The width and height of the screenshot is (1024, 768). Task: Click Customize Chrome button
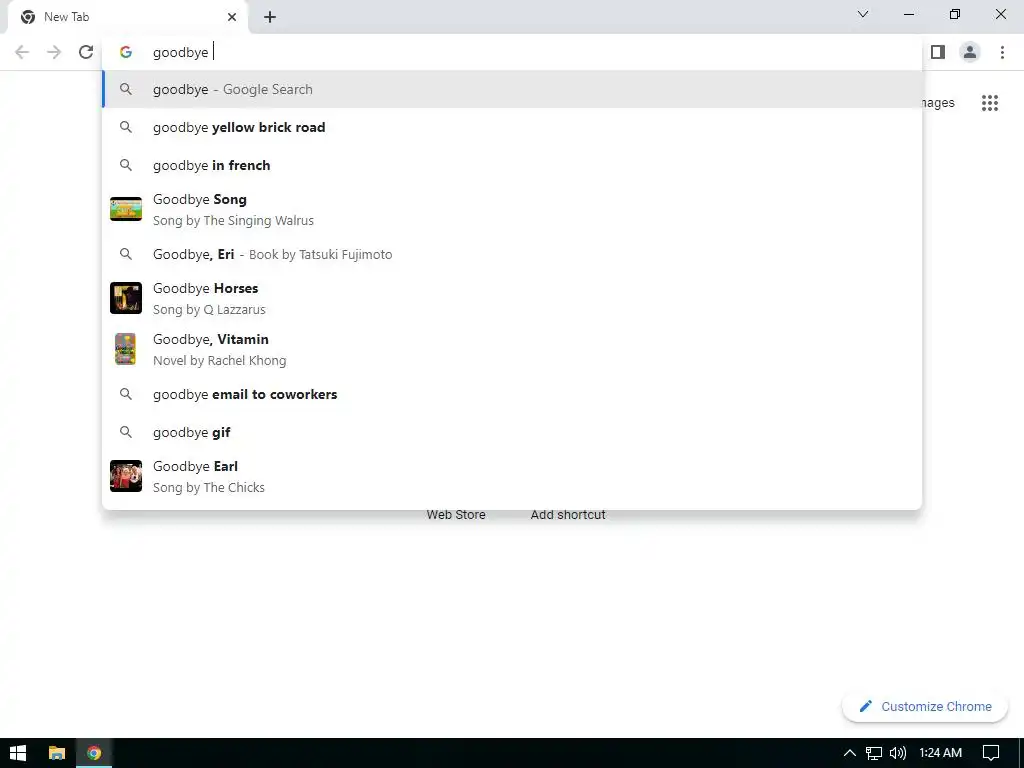click(925, 706)
